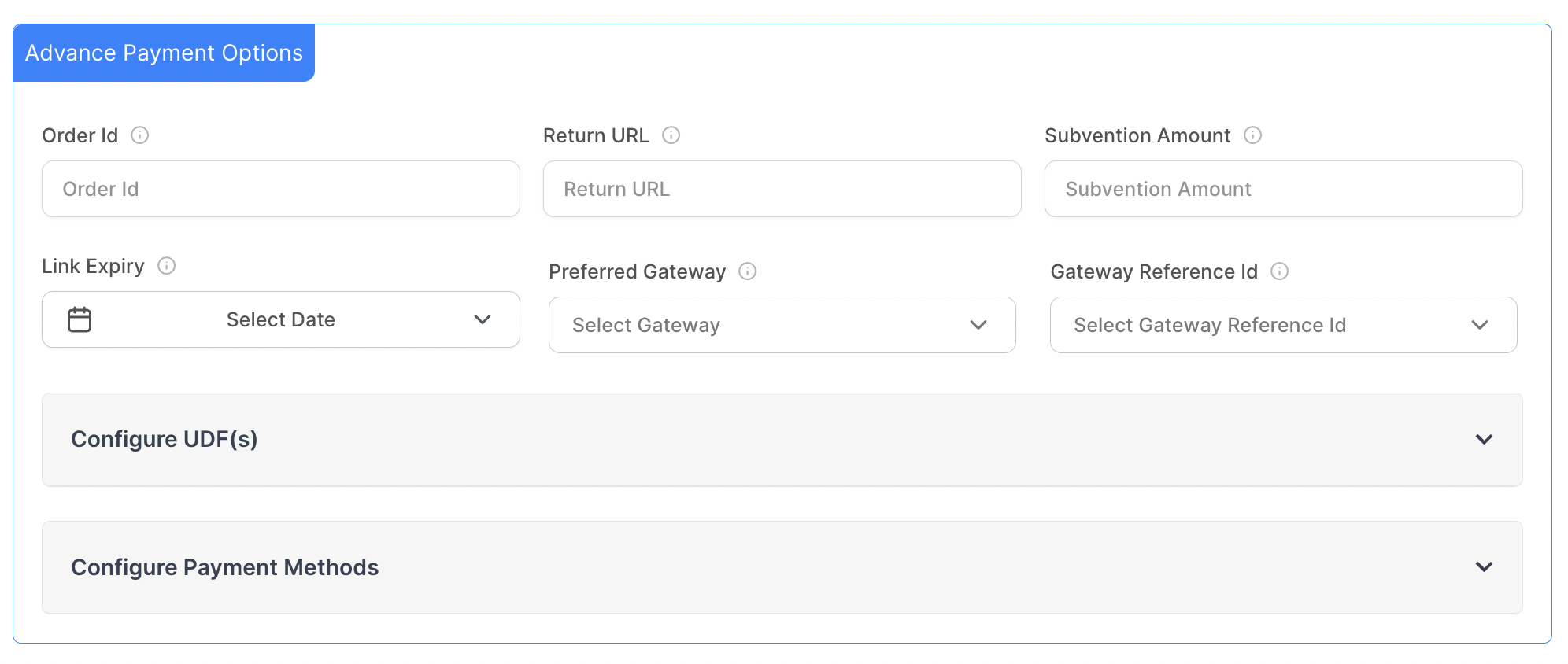Viewport: 1568px width, 664px height.
Task: Open the Select Gateway dropdown
Action: point(781,325)
